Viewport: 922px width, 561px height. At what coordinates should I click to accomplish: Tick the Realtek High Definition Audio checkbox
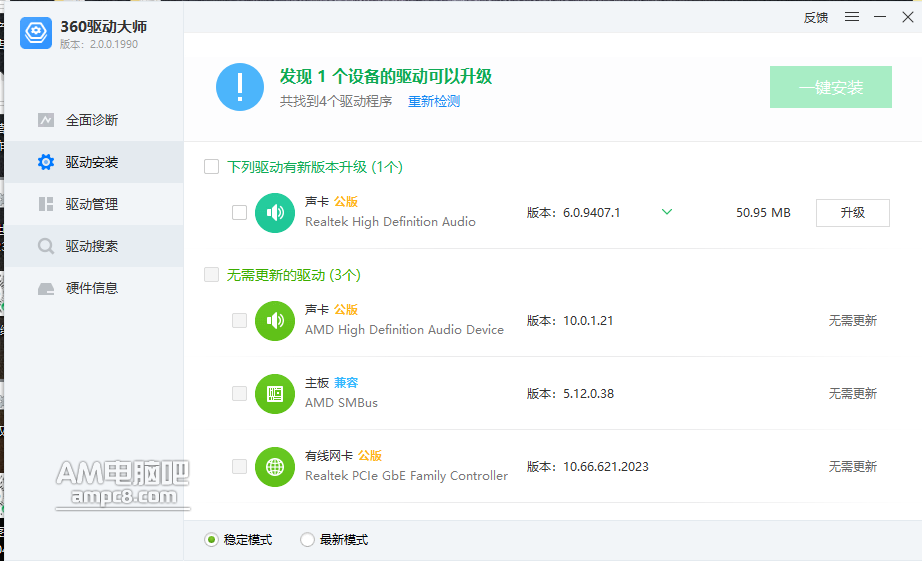coord(239,212)
